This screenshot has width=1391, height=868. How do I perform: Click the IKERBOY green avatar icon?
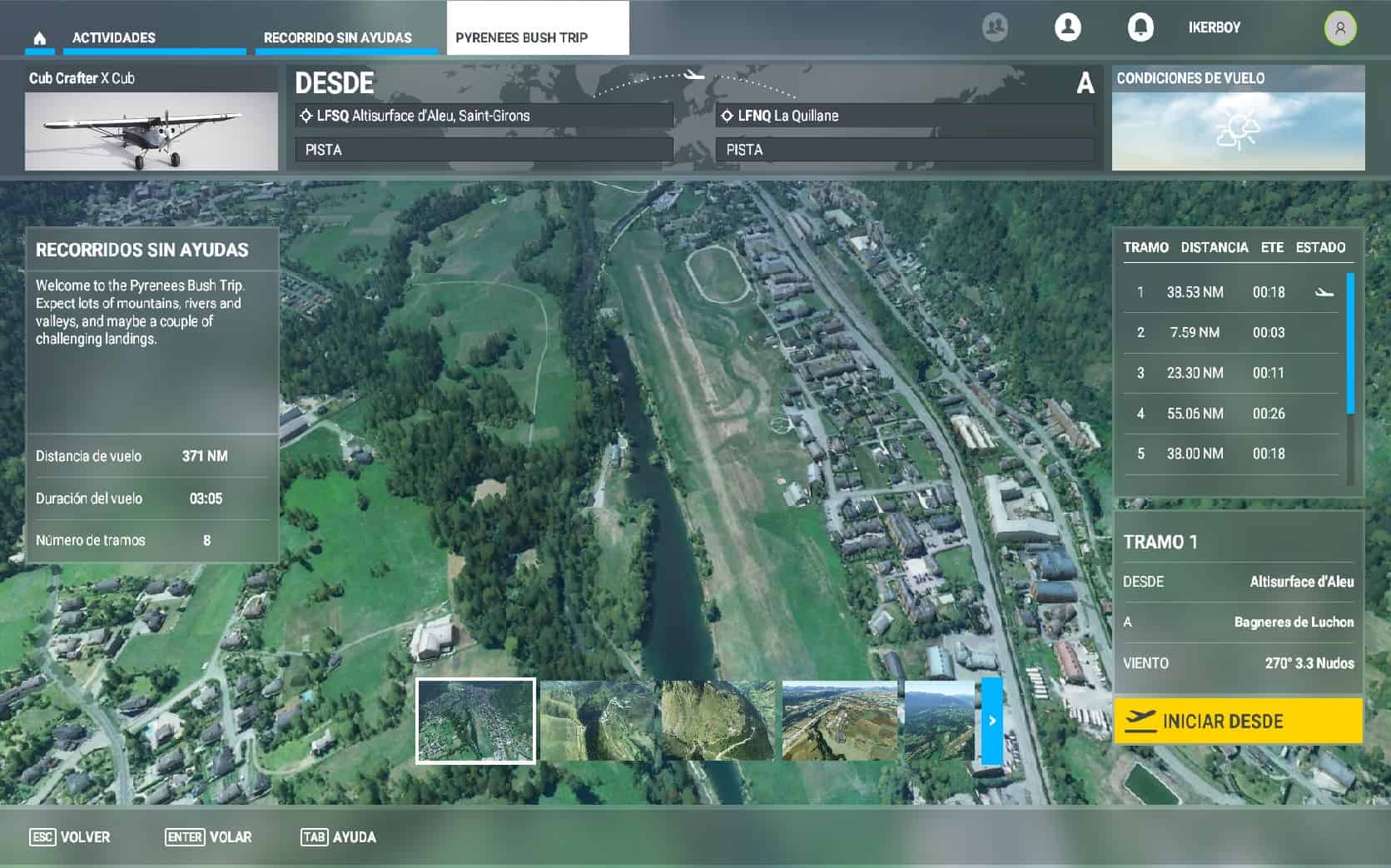1339,28
